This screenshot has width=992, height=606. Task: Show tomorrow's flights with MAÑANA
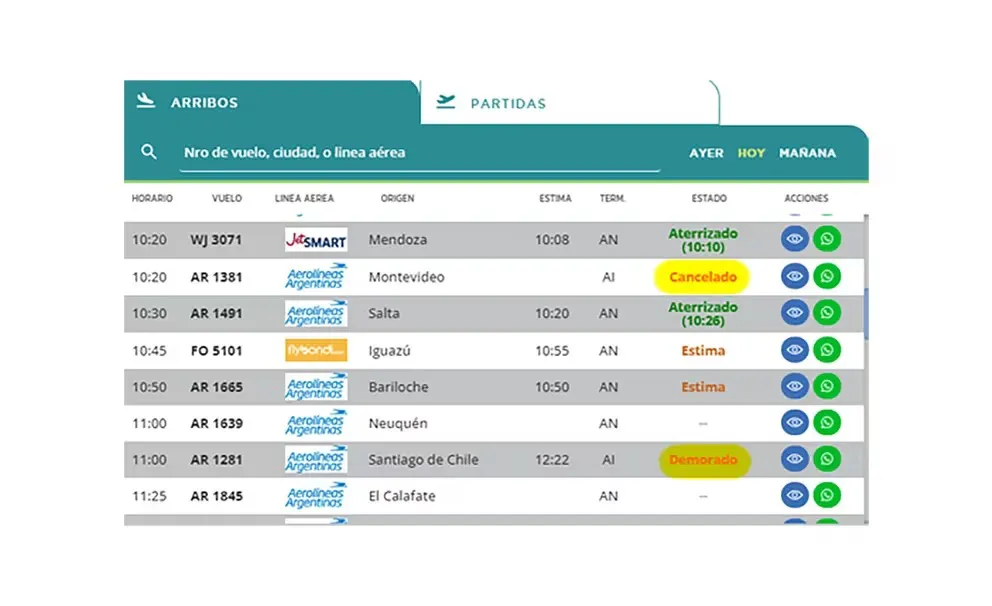807,153
